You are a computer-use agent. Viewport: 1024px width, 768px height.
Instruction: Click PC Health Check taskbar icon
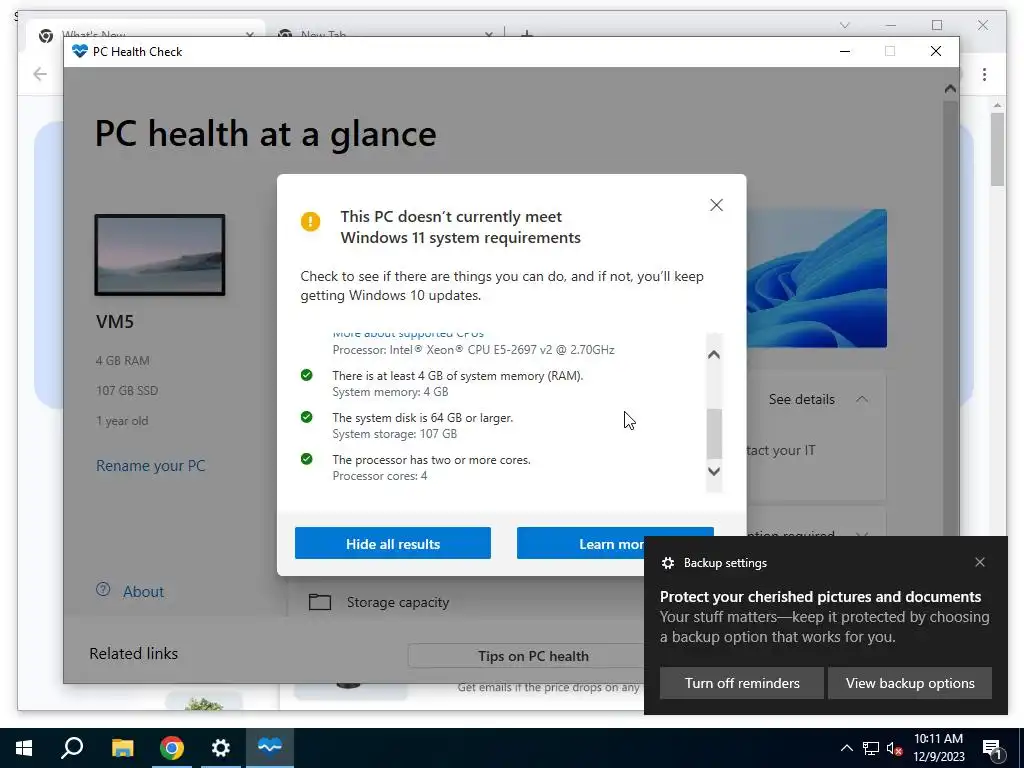click(x=270, y=748)
